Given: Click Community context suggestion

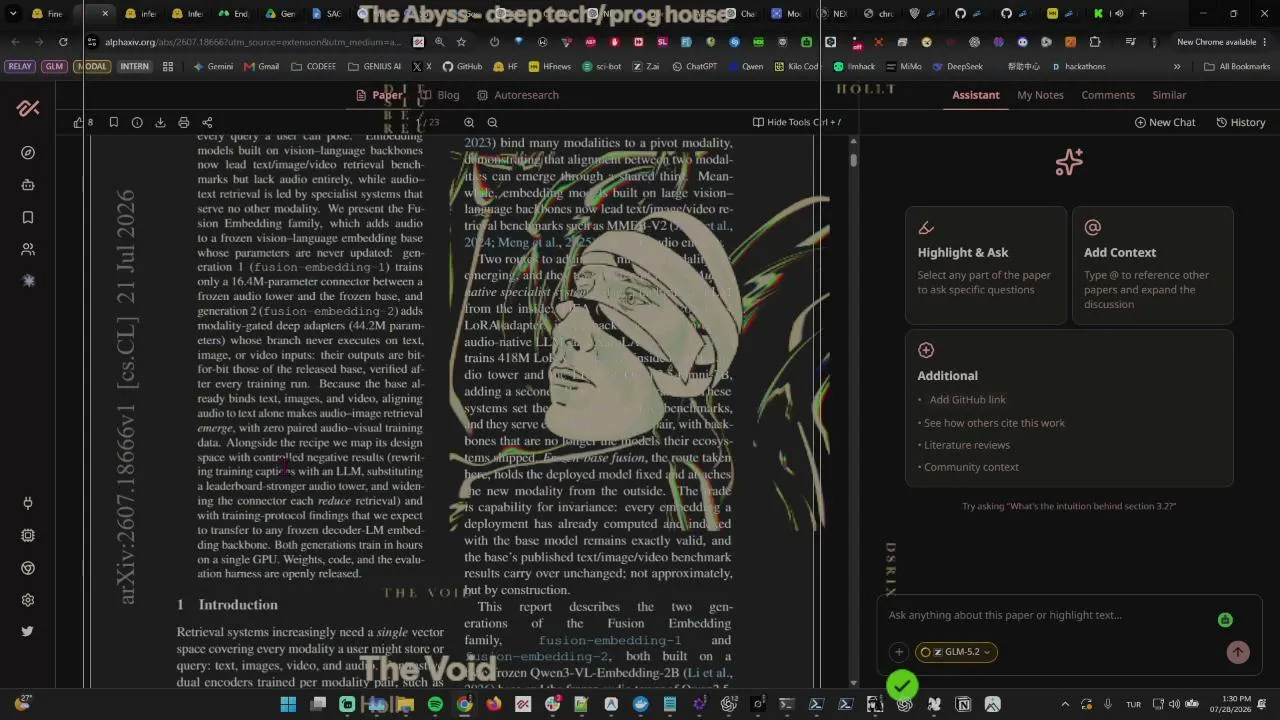Looking at the screenshot, I should [971, 467].
